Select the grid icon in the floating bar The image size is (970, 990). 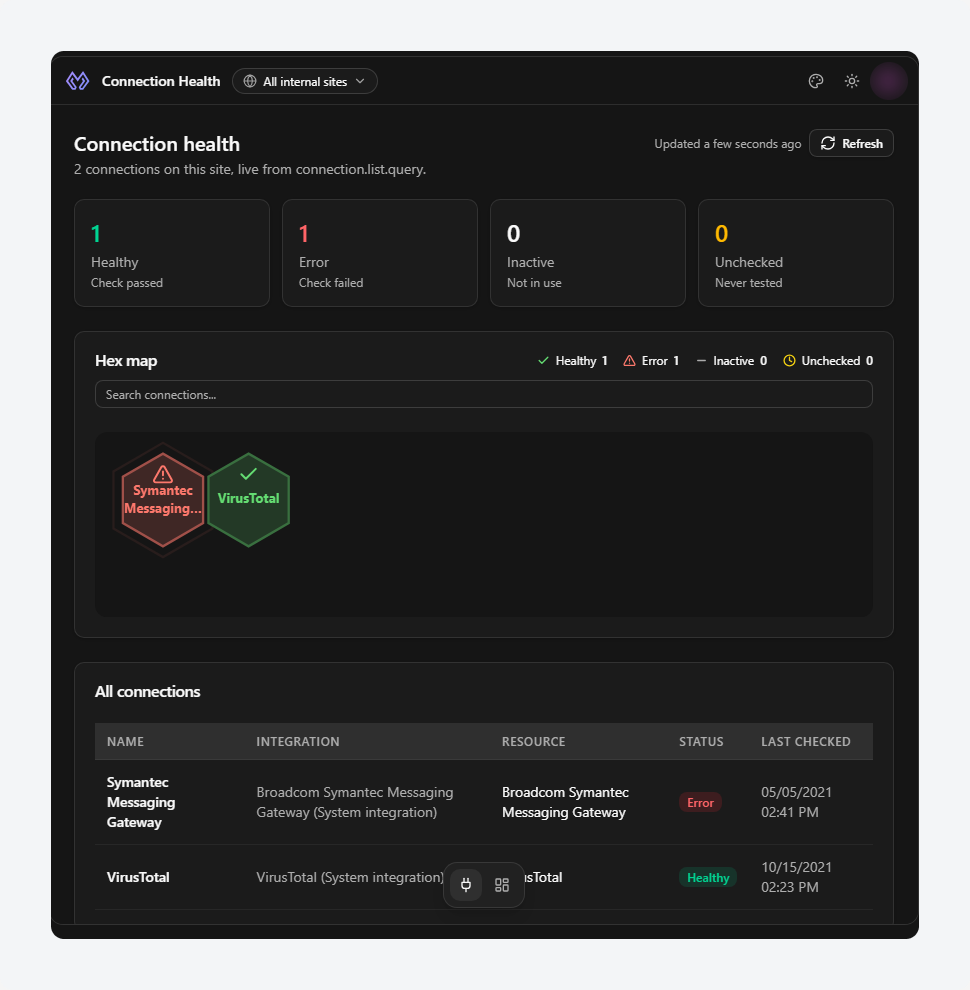(502, 885)
